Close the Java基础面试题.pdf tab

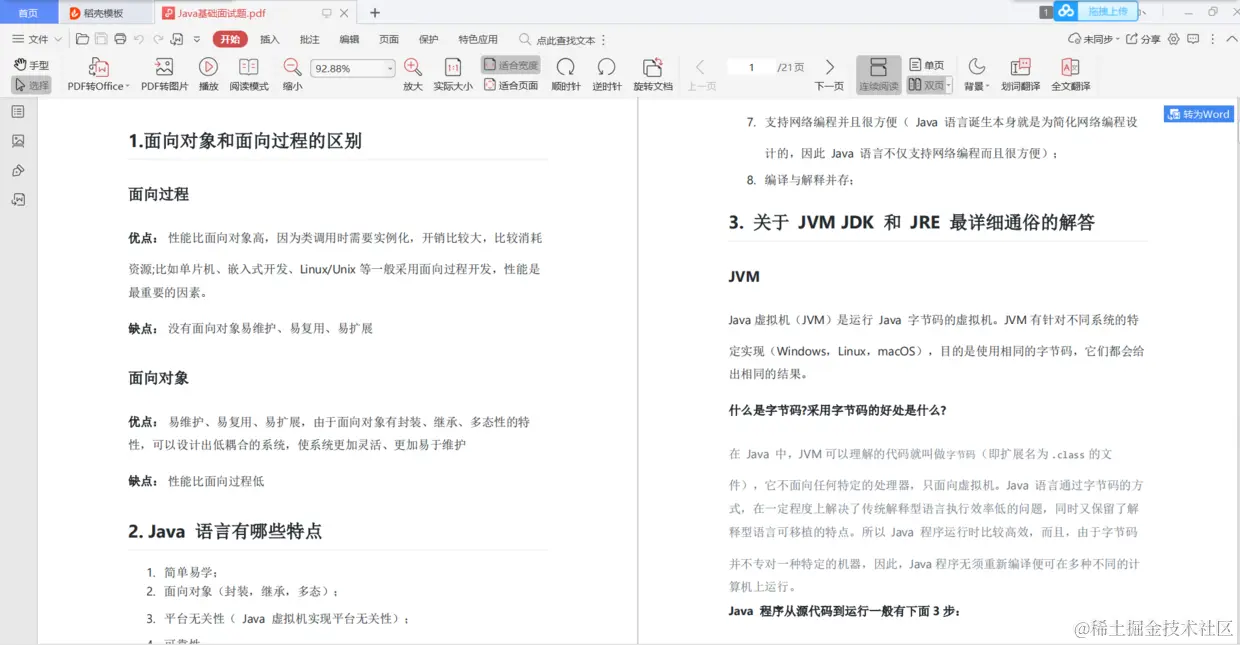pyautogui.click(x=345, y=13)
